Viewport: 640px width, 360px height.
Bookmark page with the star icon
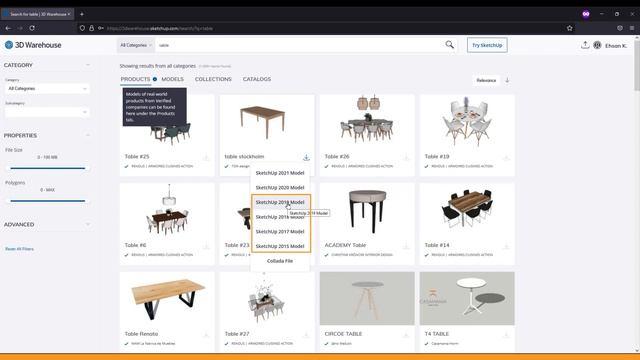[x=569, y=28]
